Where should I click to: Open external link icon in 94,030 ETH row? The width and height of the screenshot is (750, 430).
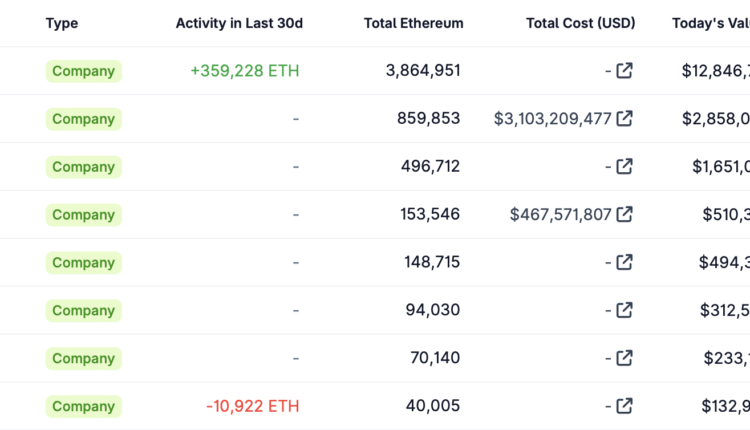pos(625,310)
